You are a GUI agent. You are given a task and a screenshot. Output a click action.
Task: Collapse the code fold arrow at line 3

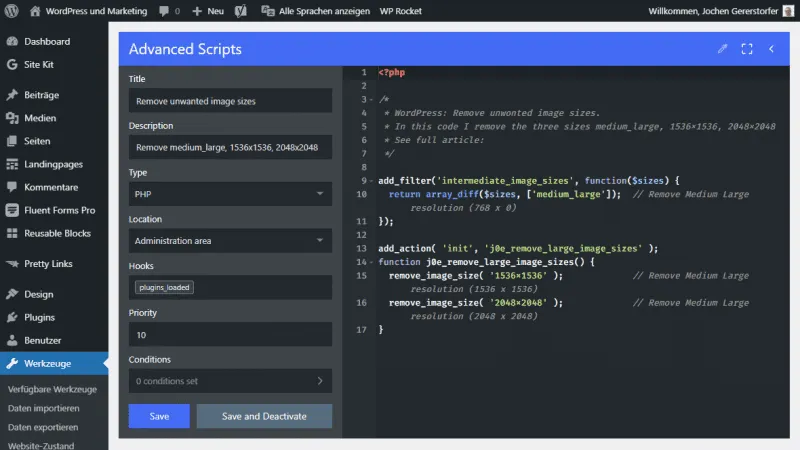pos(371,99)
